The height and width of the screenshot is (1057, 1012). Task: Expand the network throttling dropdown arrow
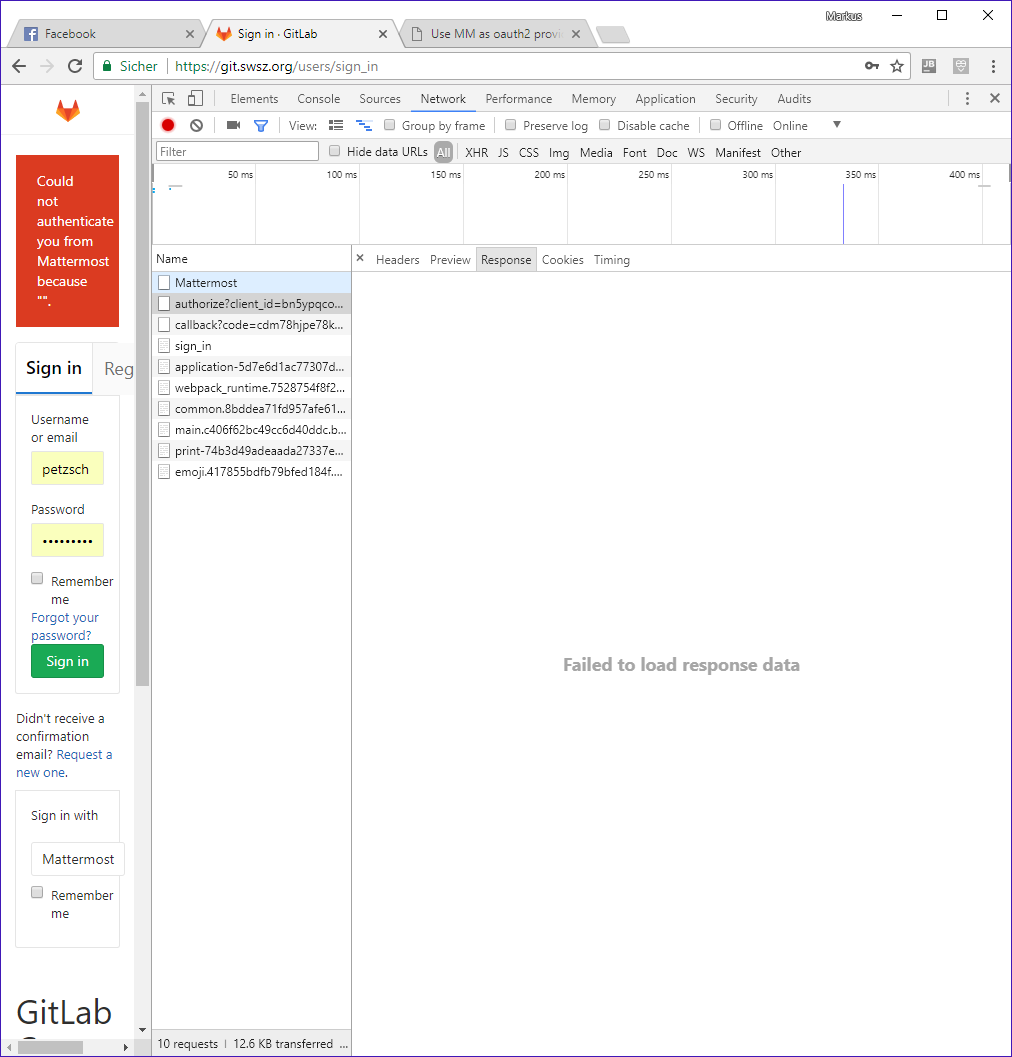pos(837,125)
